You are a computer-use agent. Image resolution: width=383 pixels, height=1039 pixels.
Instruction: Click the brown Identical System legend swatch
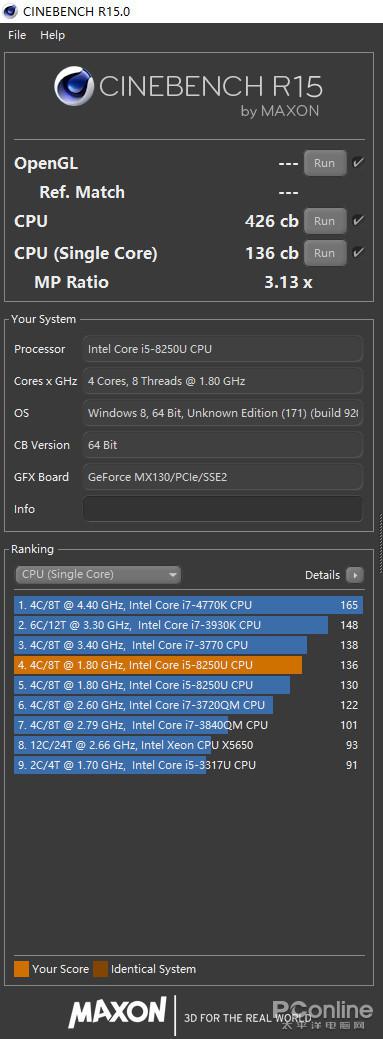(x=100, y=969)
